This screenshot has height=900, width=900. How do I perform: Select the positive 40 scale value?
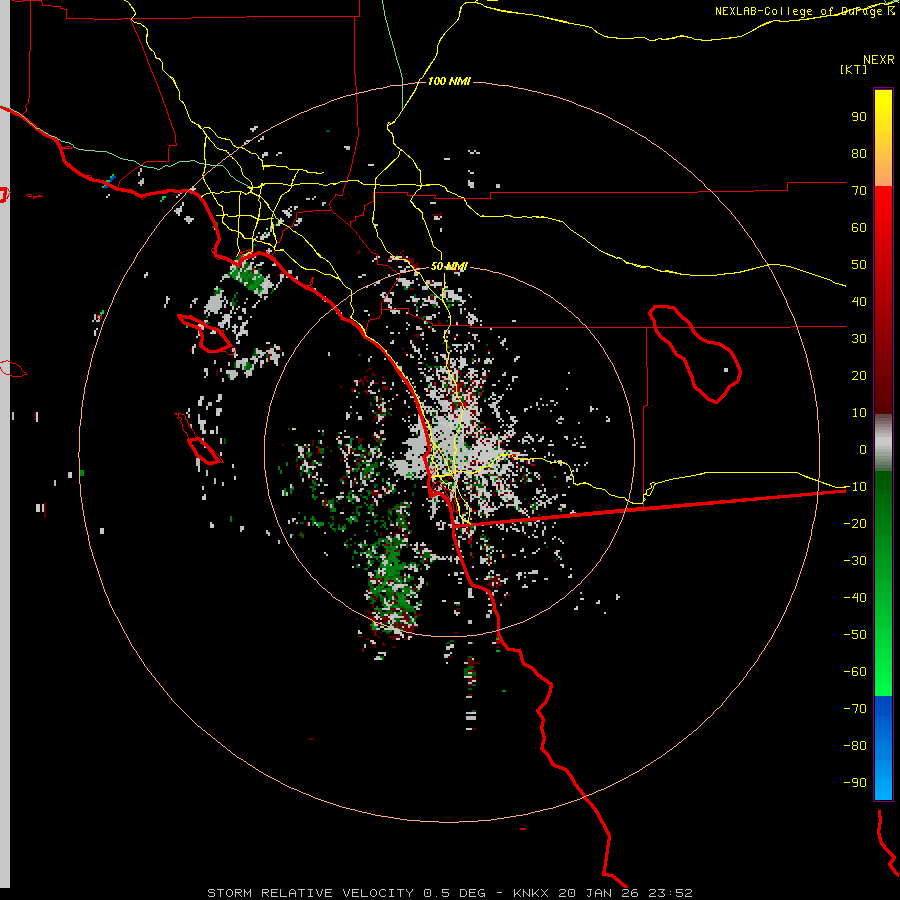(859, 302)
